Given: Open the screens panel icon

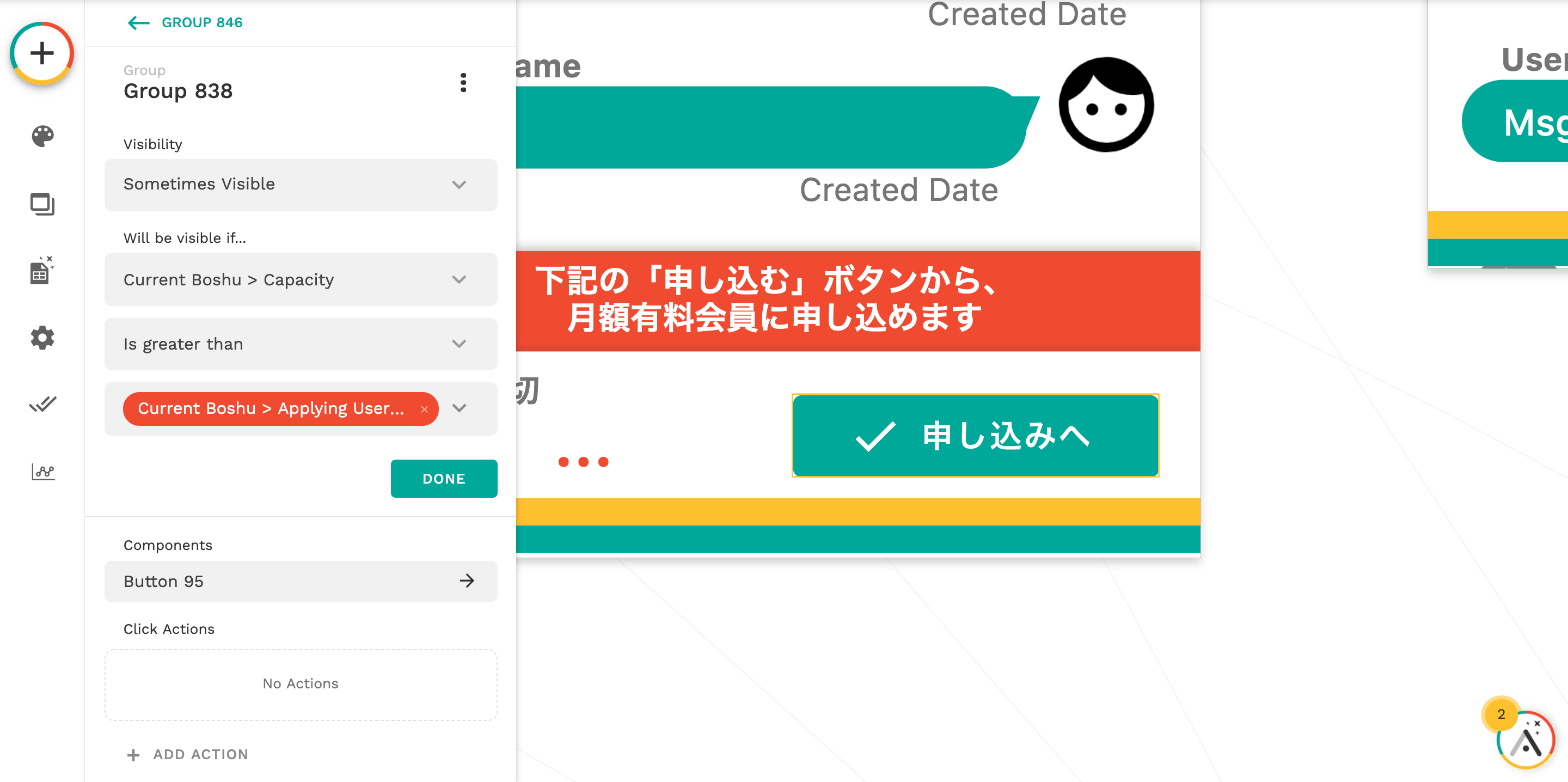Looking at the screenshot, I should tap(42, 204).
